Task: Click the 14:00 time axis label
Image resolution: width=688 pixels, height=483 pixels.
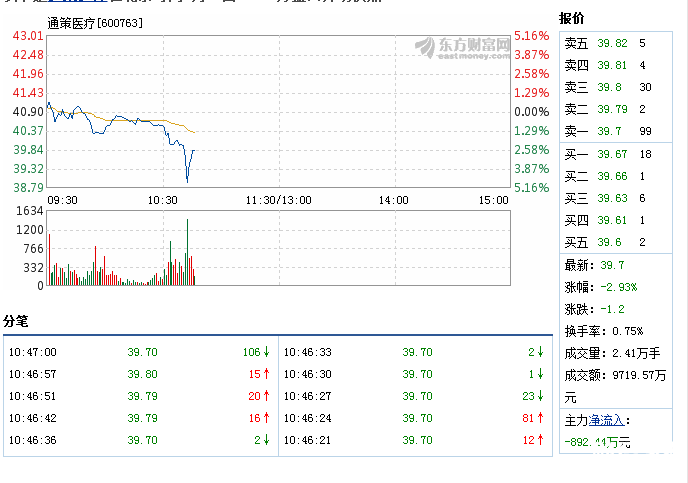Action: click(x=394, y=200)
